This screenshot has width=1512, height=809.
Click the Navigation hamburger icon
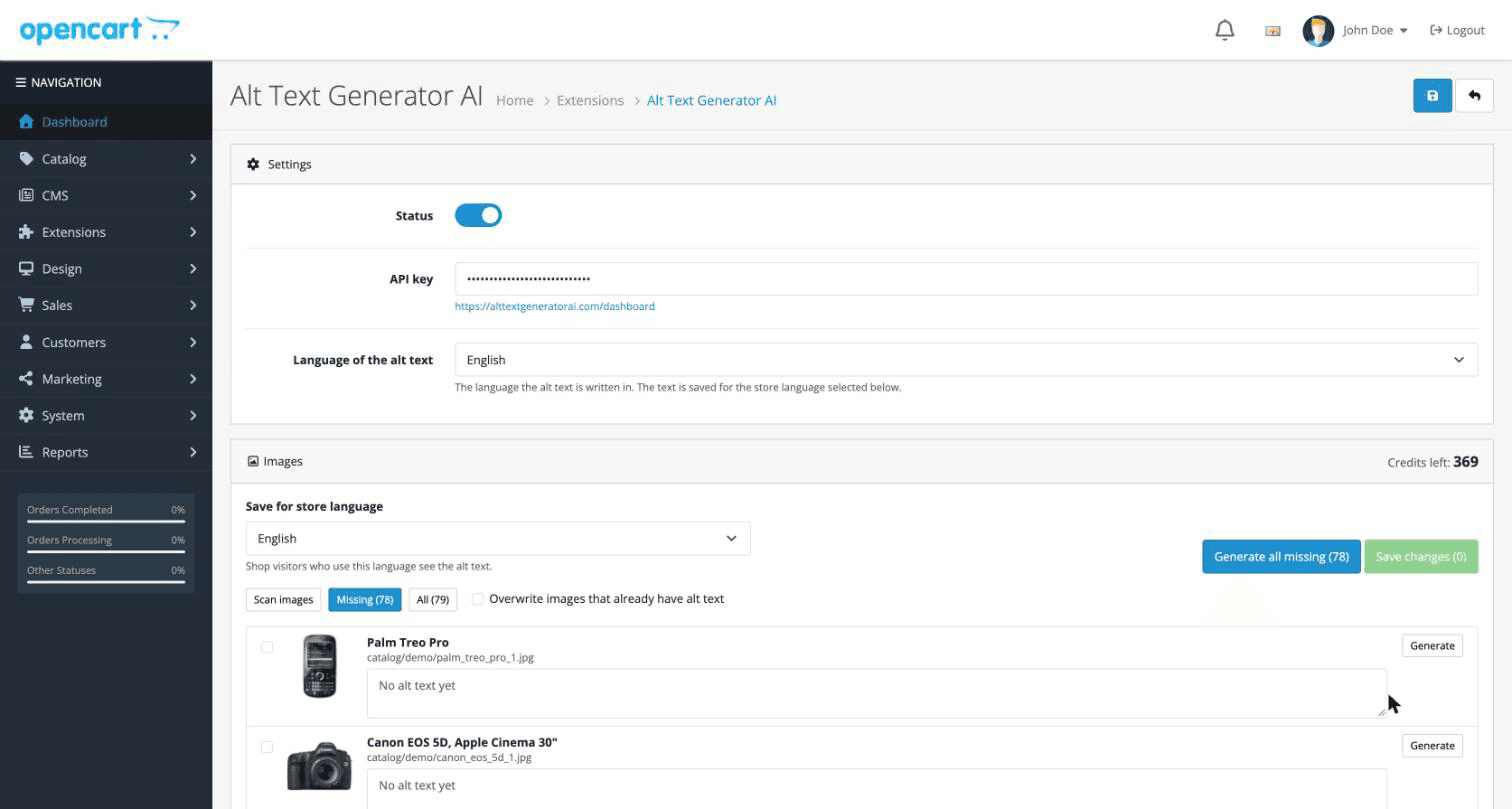tap(20, 82)
